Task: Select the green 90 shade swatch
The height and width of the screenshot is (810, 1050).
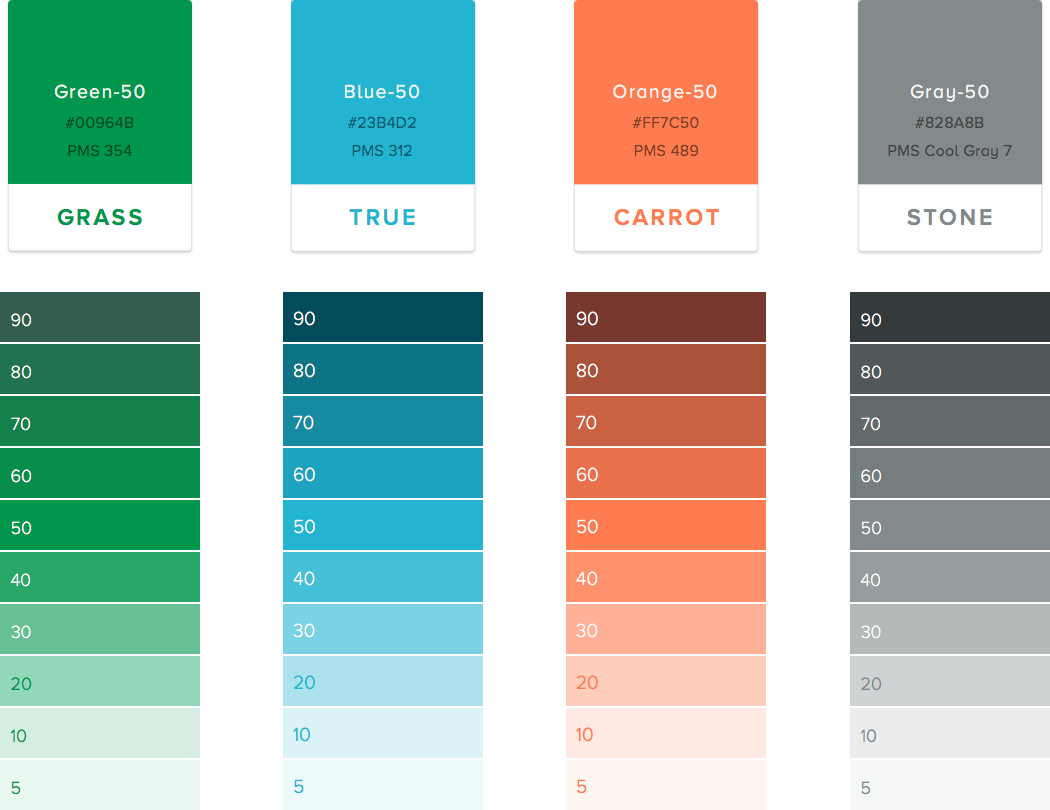Action: [100, 317]
